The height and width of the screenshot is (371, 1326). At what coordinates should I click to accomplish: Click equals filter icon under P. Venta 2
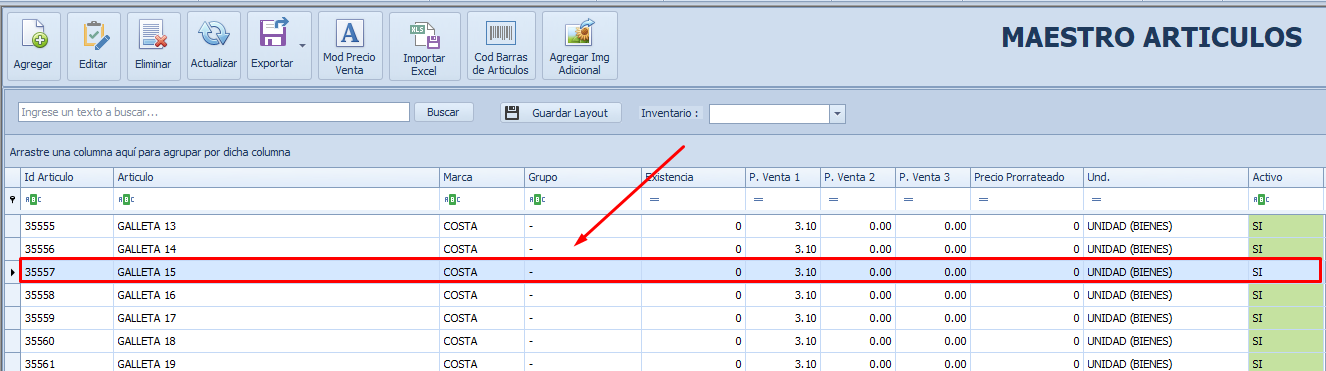(833, 200)
